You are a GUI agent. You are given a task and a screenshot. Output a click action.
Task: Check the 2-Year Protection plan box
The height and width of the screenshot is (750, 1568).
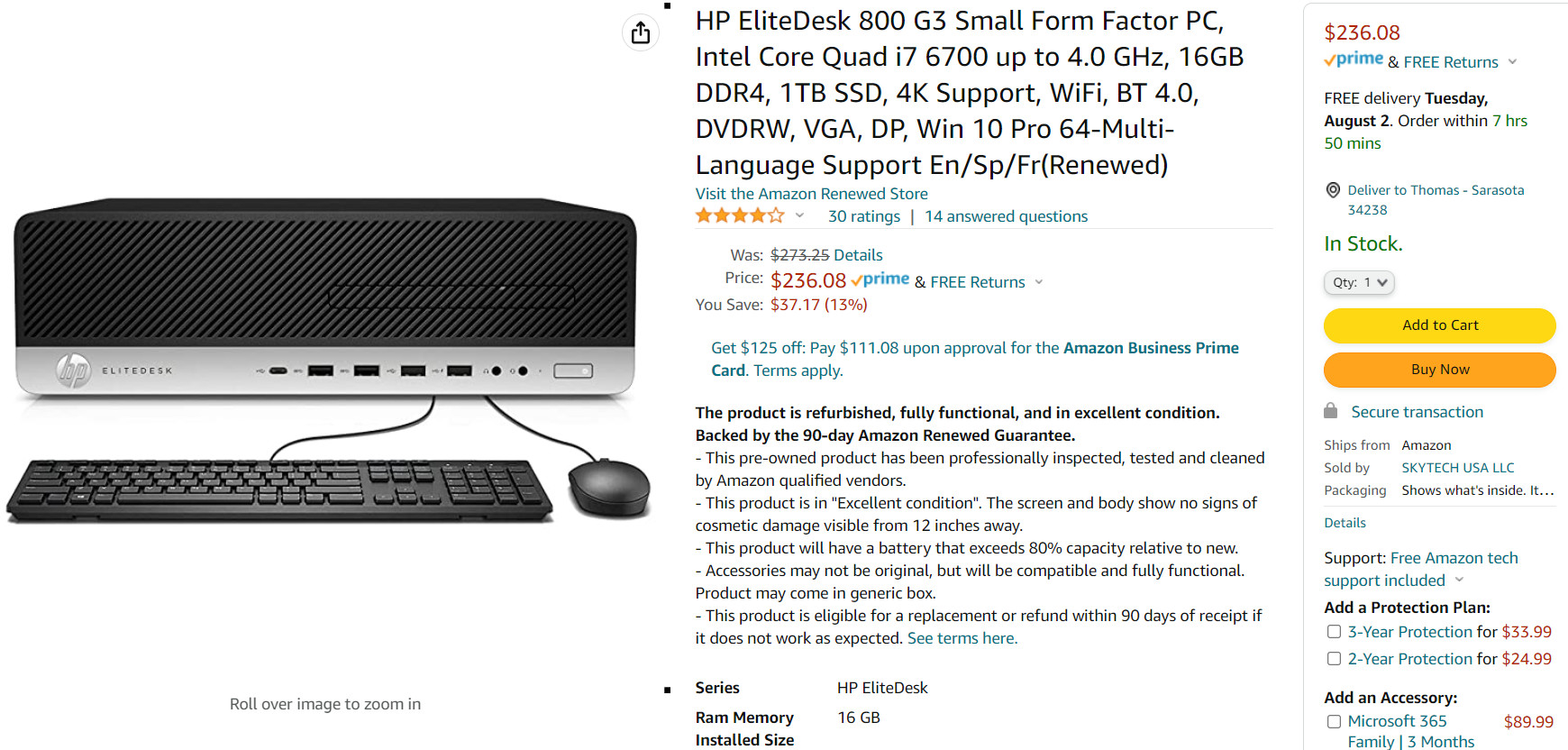(1334, 659)
